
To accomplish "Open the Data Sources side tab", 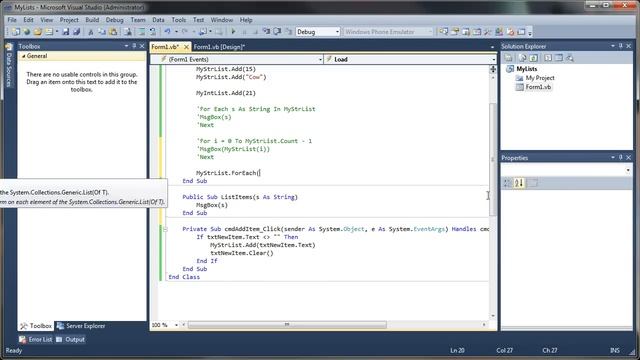I will click(9, 65).
